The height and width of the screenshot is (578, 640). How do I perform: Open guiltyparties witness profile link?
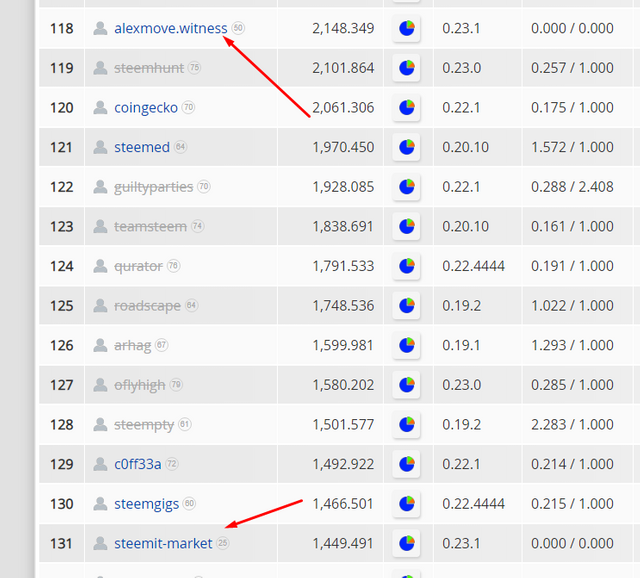point(153,187)
